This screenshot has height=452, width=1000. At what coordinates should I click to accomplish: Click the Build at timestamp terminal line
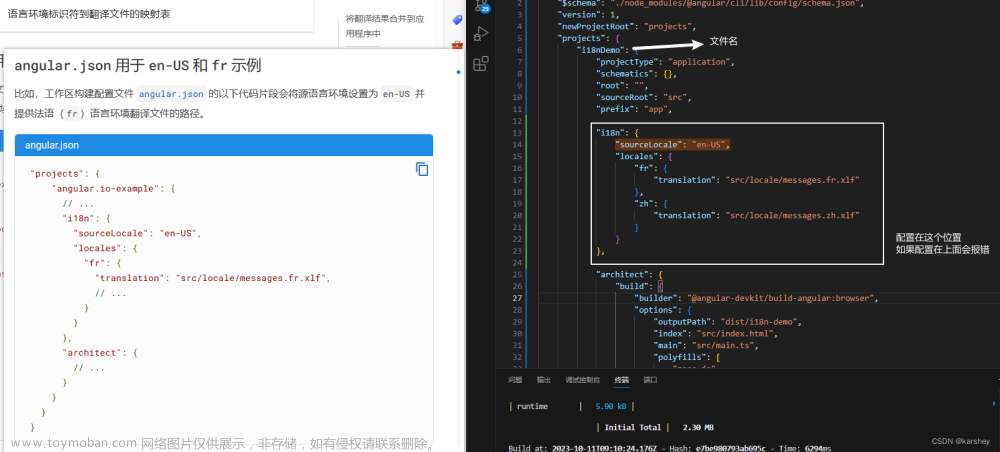[670, 448]
